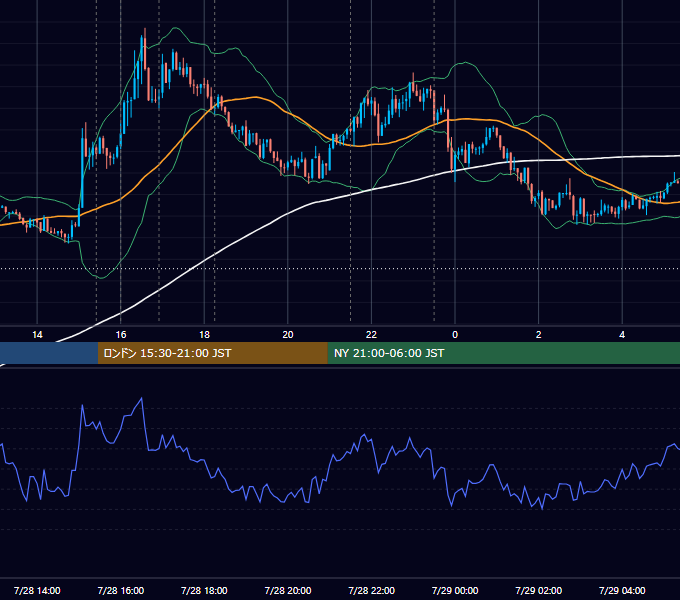
Task: Click the 7/28 16:00 date label
Action: click(121, 590)
